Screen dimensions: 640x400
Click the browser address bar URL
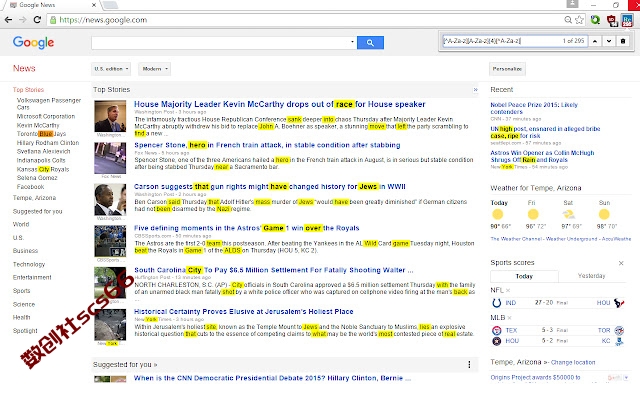point(103,20)
